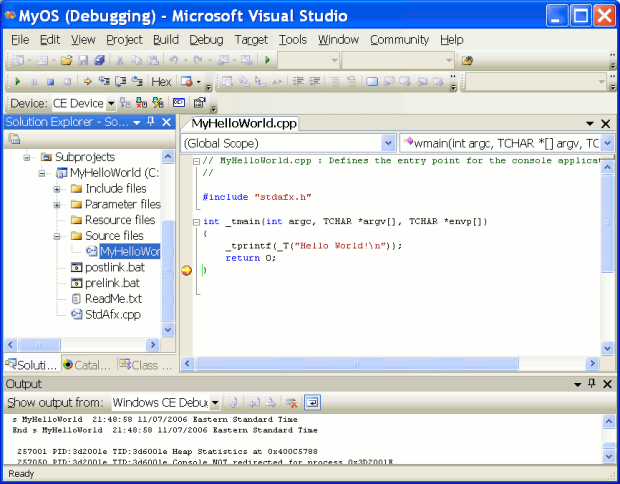The image size is (620, 484).
Task: Select postlink.bat in Solution Explorer
Action: [115, 267]
